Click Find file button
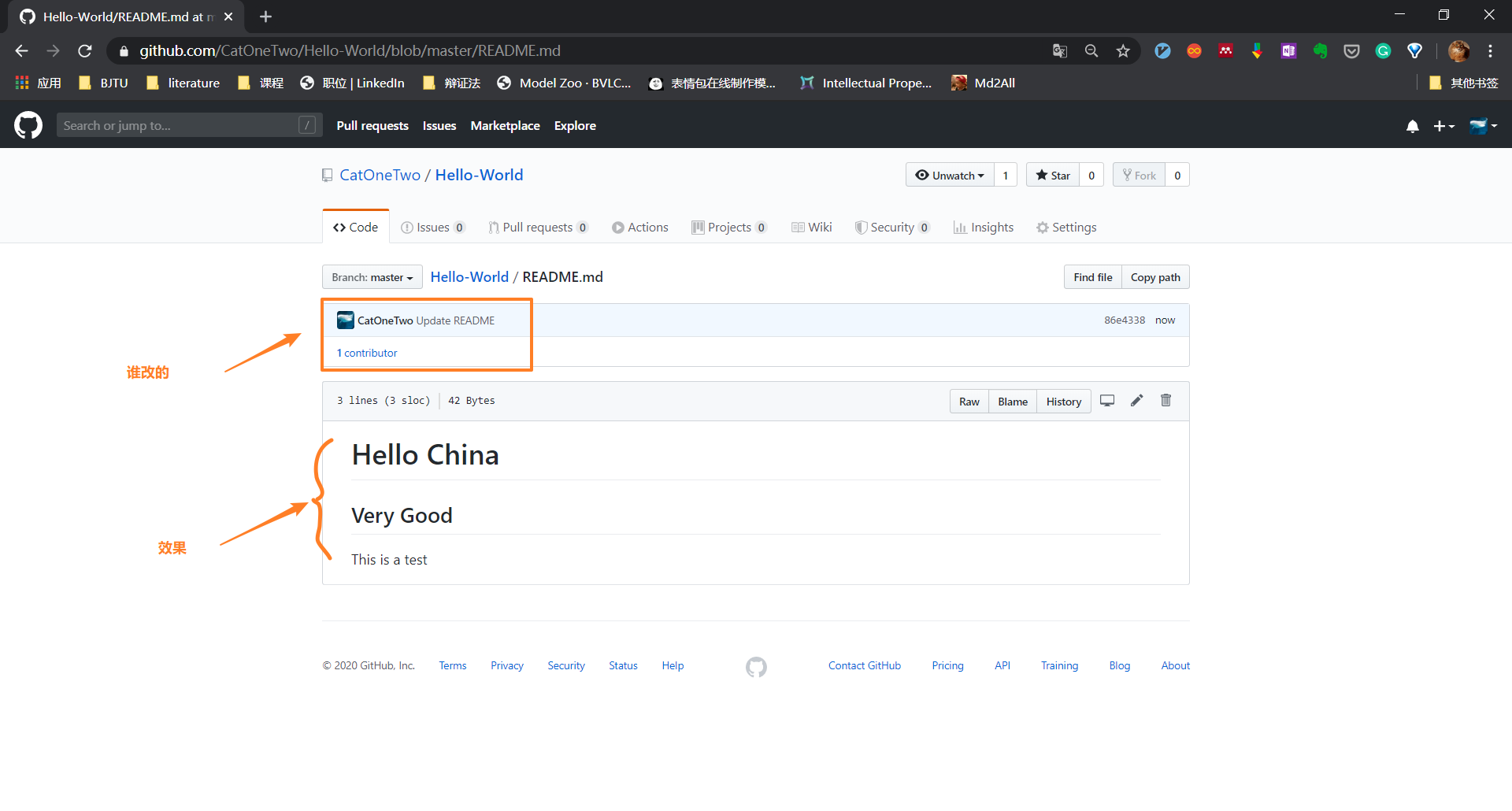 (1093, 277)
